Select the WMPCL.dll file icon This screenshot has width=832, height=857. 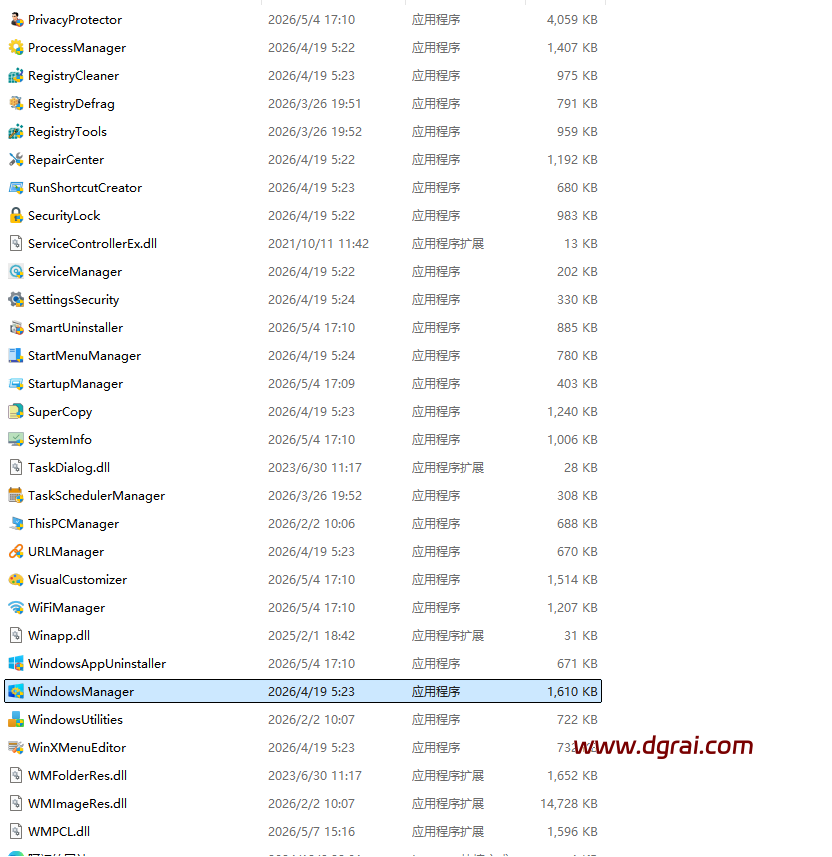[x=16, y=831]
